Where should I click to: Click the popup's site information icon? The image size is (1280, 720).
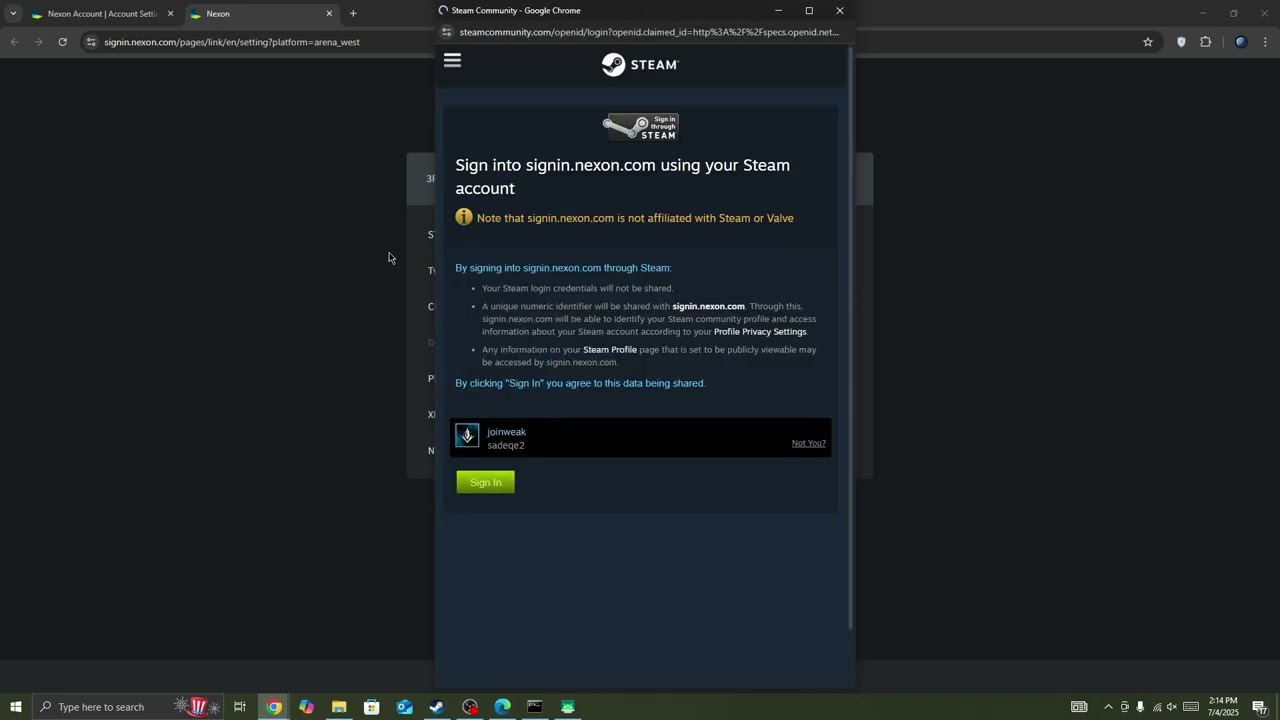click(x=448, y=32)
